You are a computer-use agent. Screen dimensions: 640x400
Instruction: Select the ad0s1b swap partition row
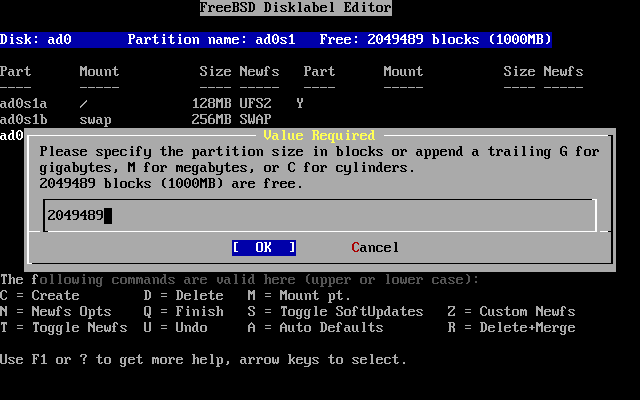(136, 120)
